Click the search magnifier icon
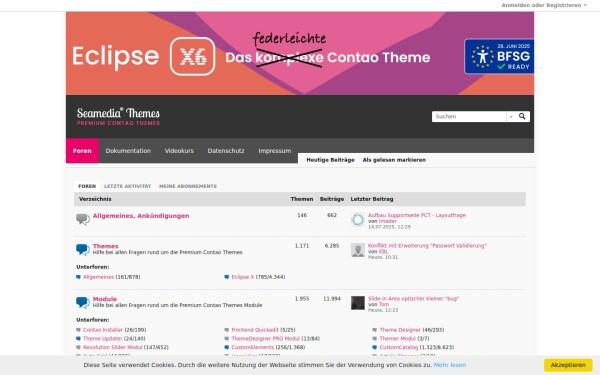Screen dimensions: 600x375 (522, 116)
